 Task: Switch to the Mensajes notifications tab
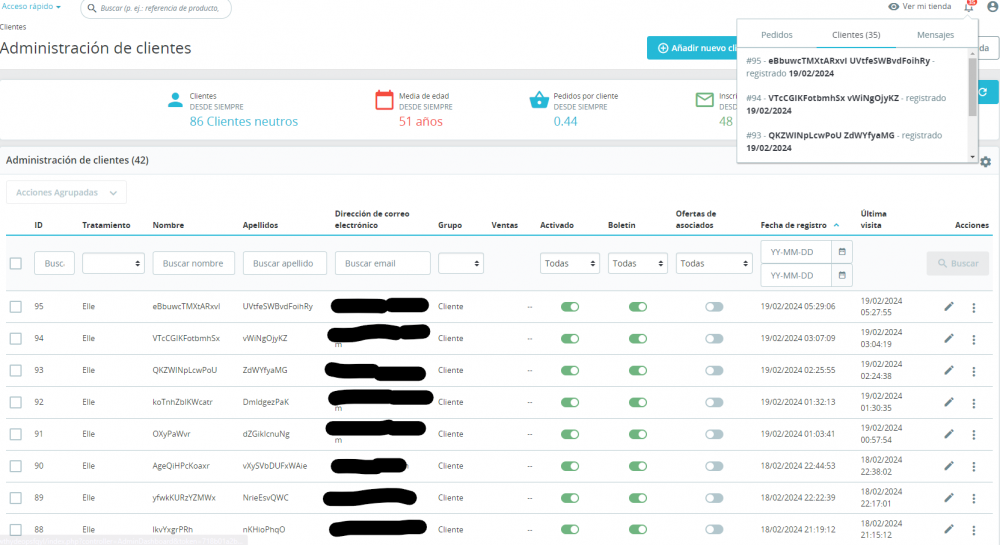935,35
